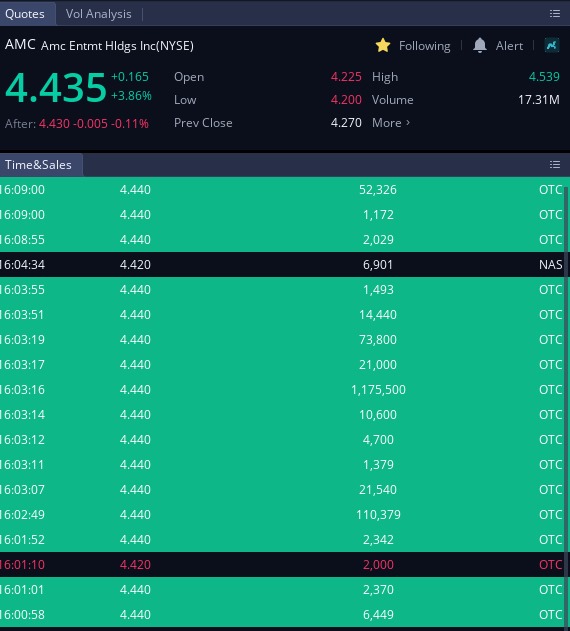Click the last price 4.435
Viewport: 570px width, 631px height.
pyautogui.click(x=56, y=87)
